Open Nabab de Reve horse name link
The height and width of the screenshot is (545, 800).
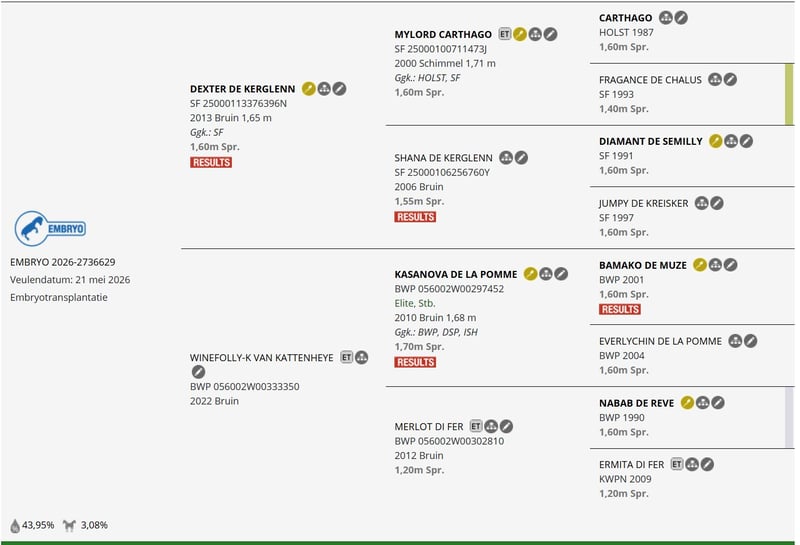(x=636, y=403)
